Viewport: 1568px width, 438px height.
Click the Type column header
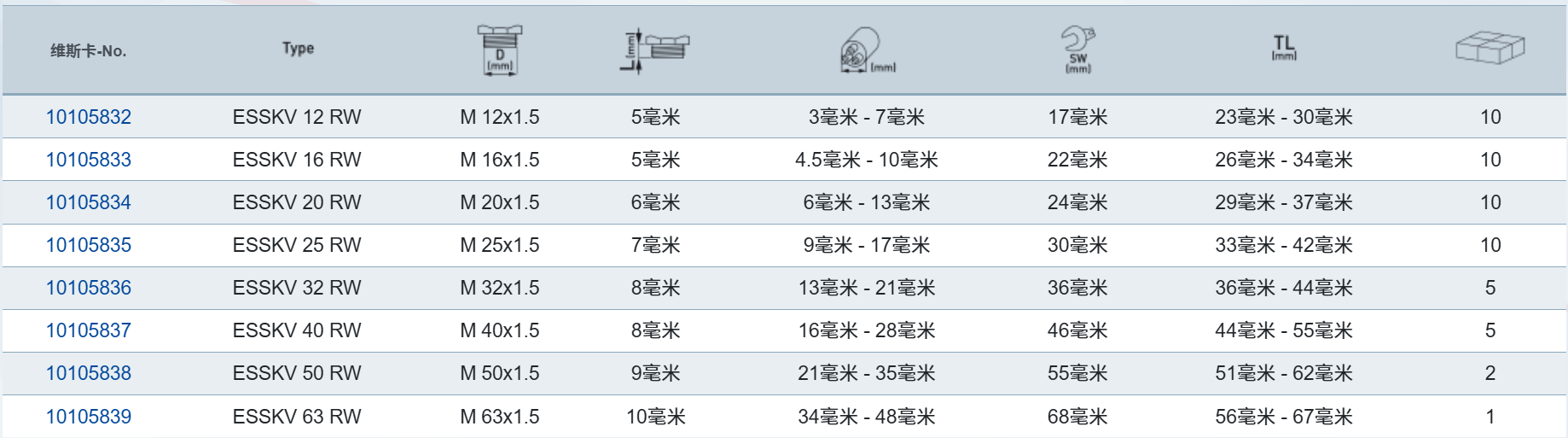coord(299,49)
